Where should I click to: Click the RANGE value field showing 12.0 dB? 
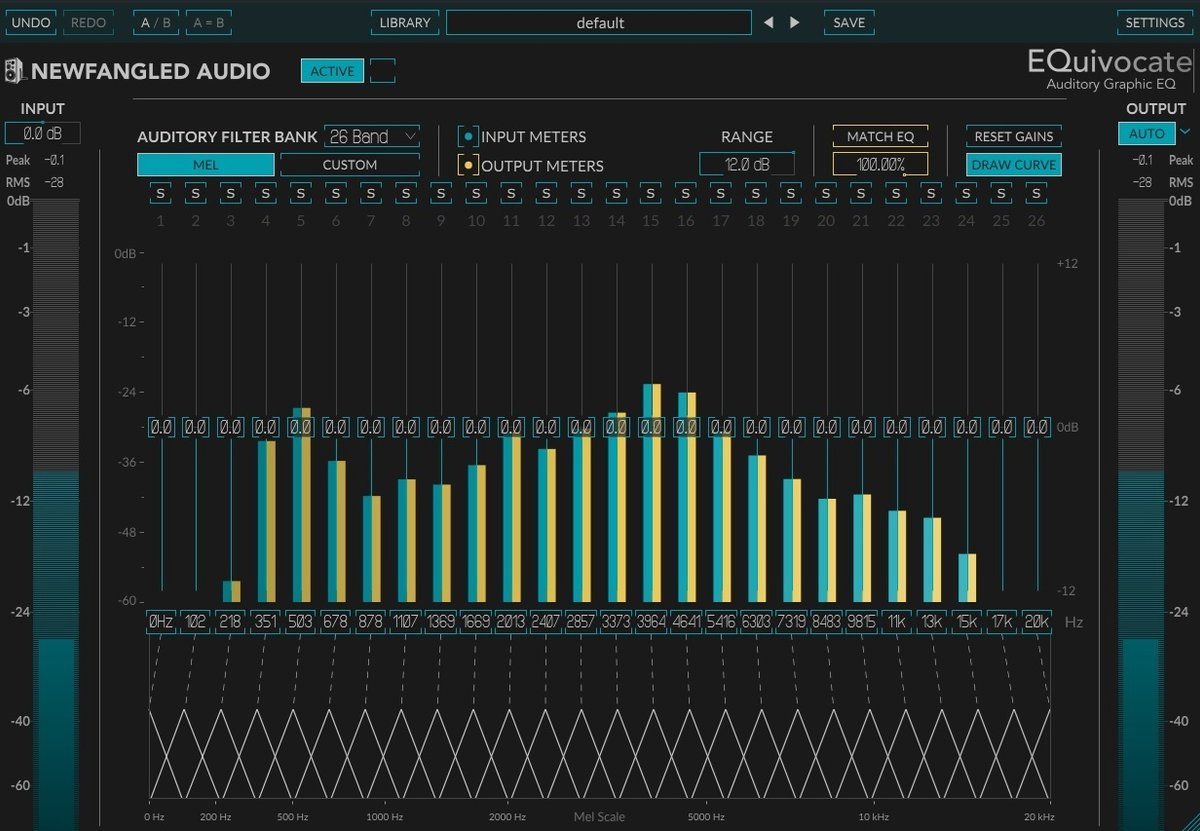pos(747,163)
